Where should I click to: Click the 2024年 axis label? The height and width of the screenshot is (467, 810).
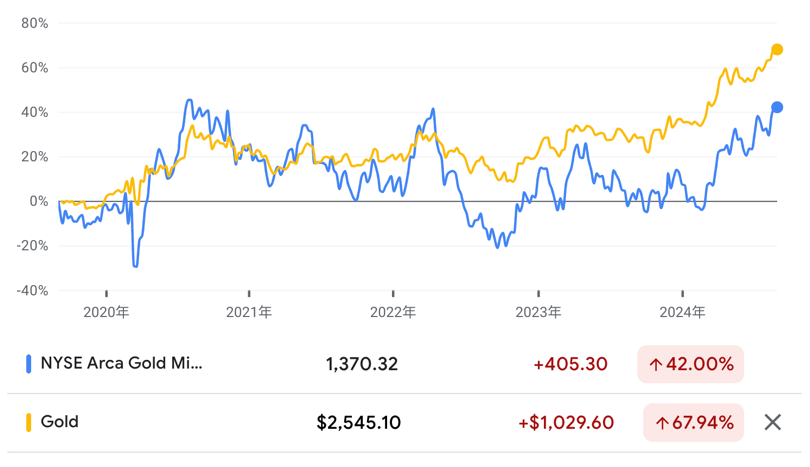682,312
